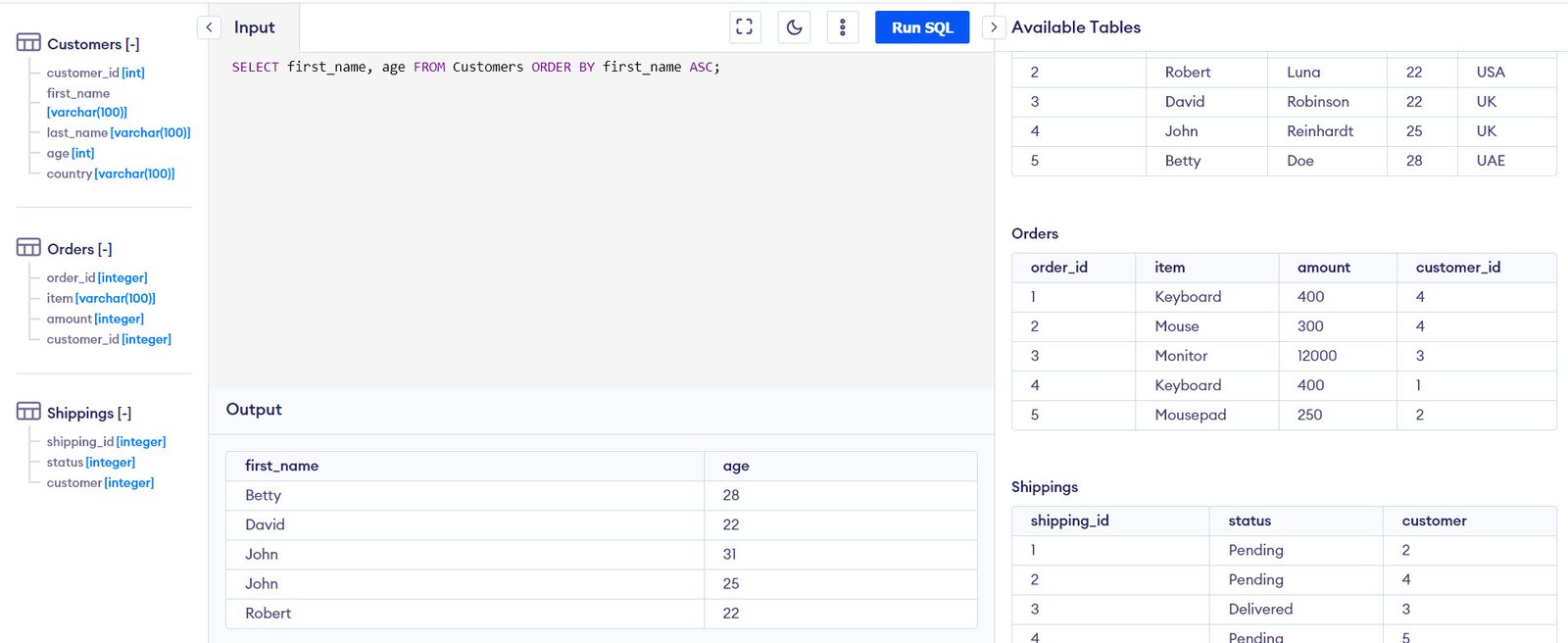Click Monitor item in Orders table
The image size is (1568, 643).
pos(1181,355)
